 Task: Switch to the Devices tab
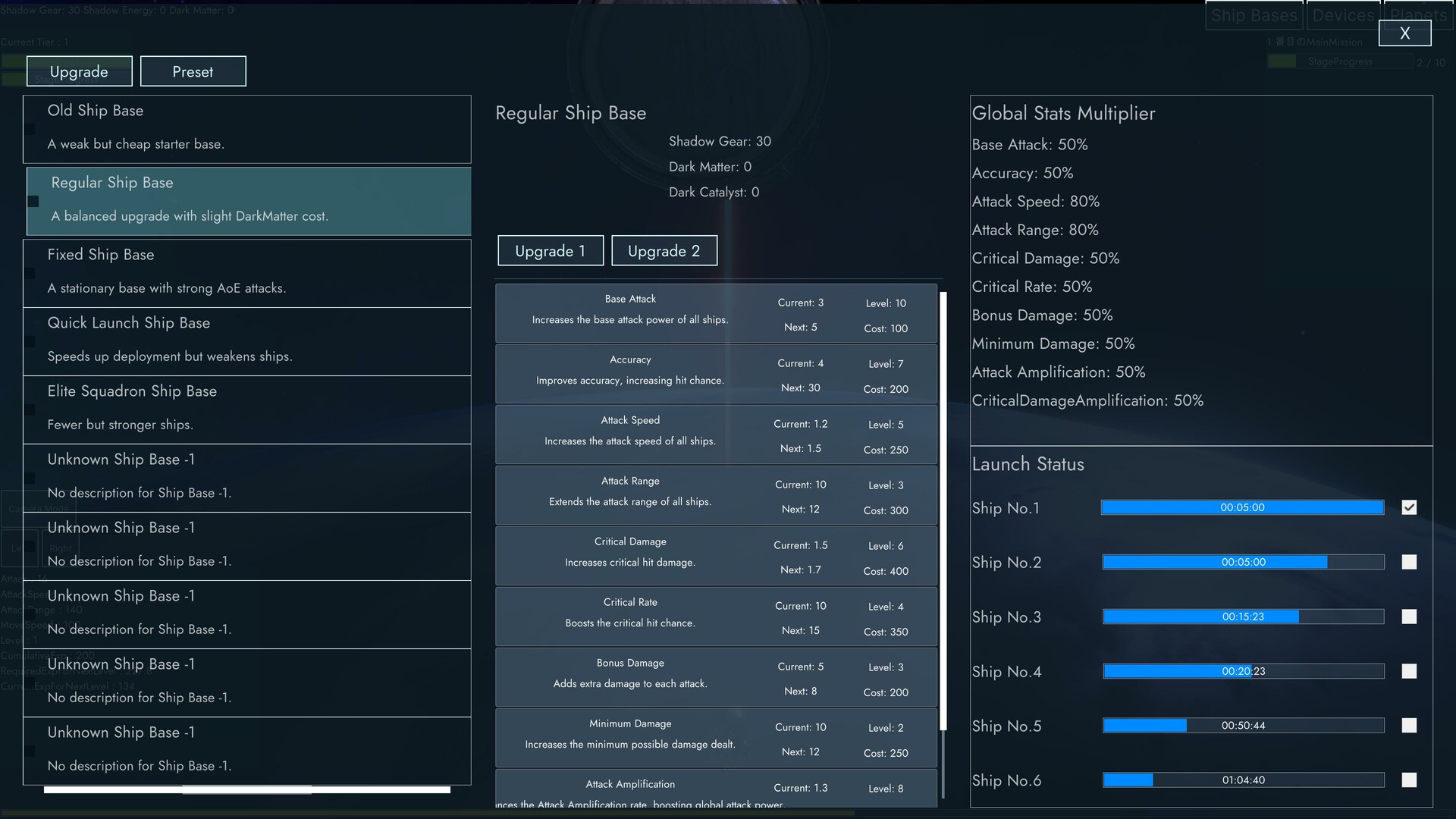tap(1344, 15)
